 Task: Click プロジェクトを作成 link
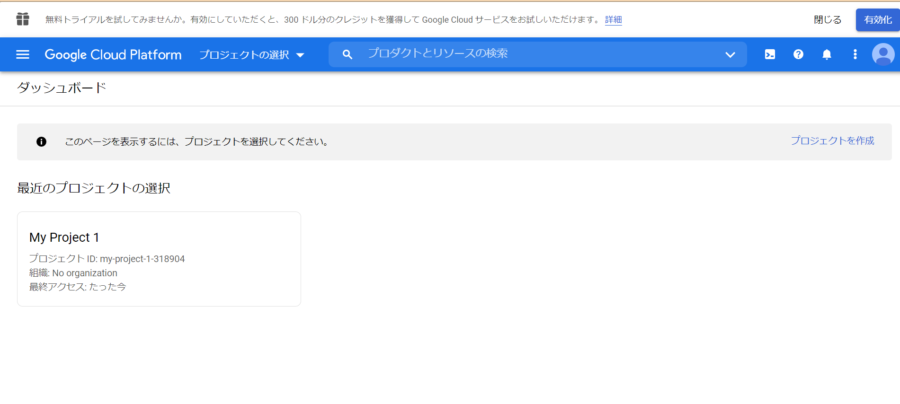point(832,141)
